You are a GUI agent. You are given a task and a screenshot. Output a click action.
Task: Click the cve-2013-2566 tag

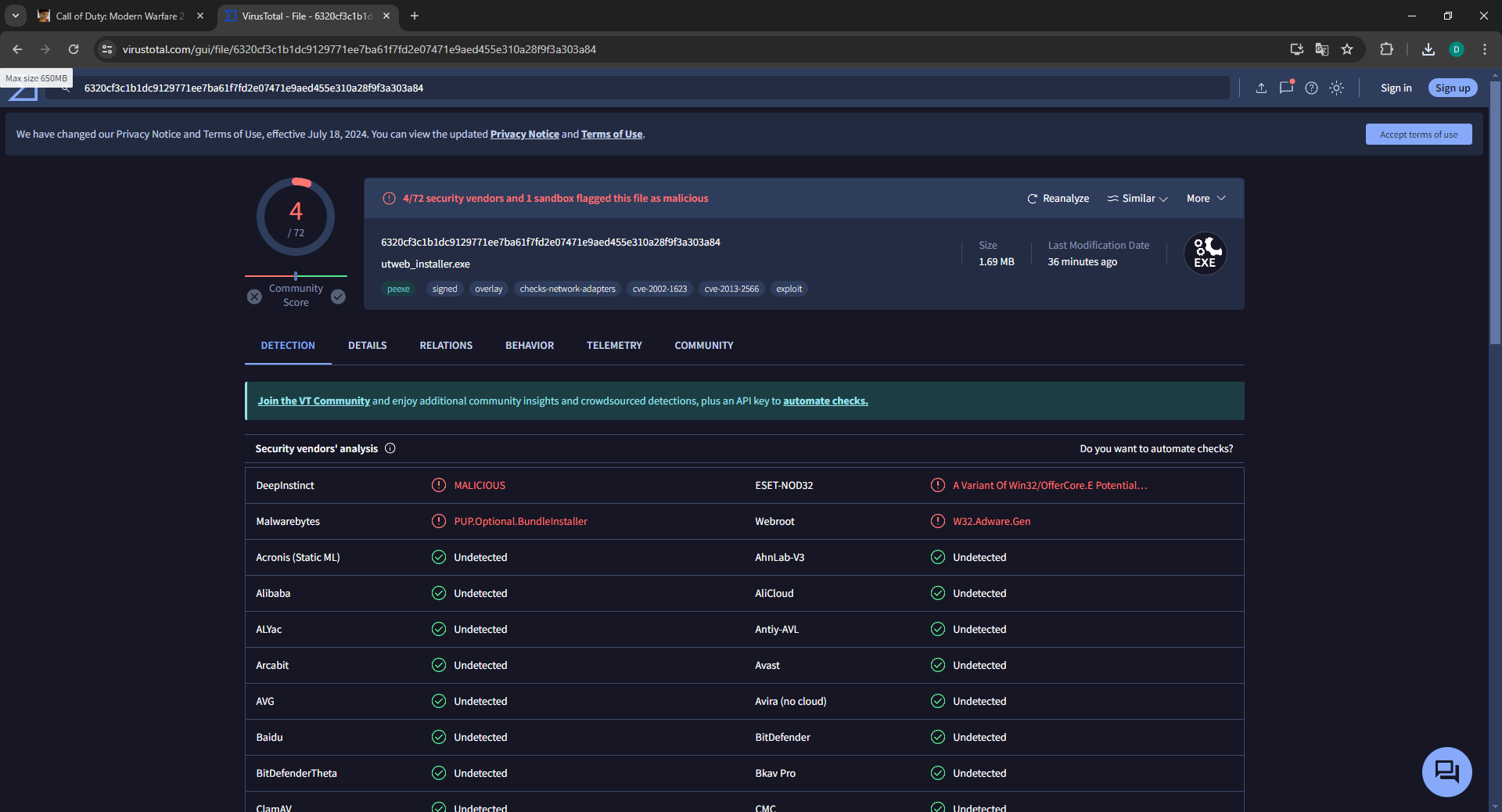click(732, 289)
